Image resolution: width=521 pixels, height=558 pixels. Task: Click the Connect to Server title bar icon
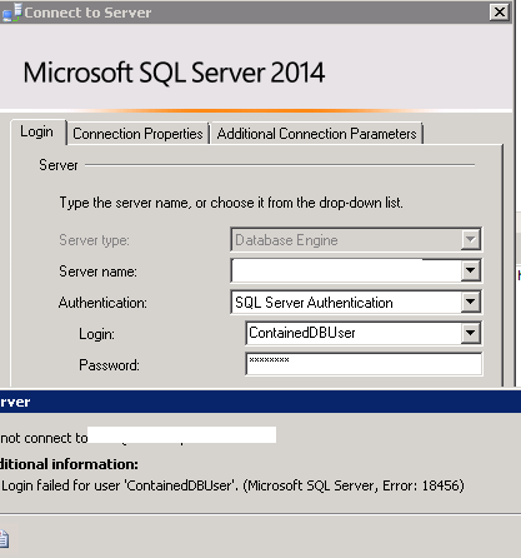click(12, 12)
